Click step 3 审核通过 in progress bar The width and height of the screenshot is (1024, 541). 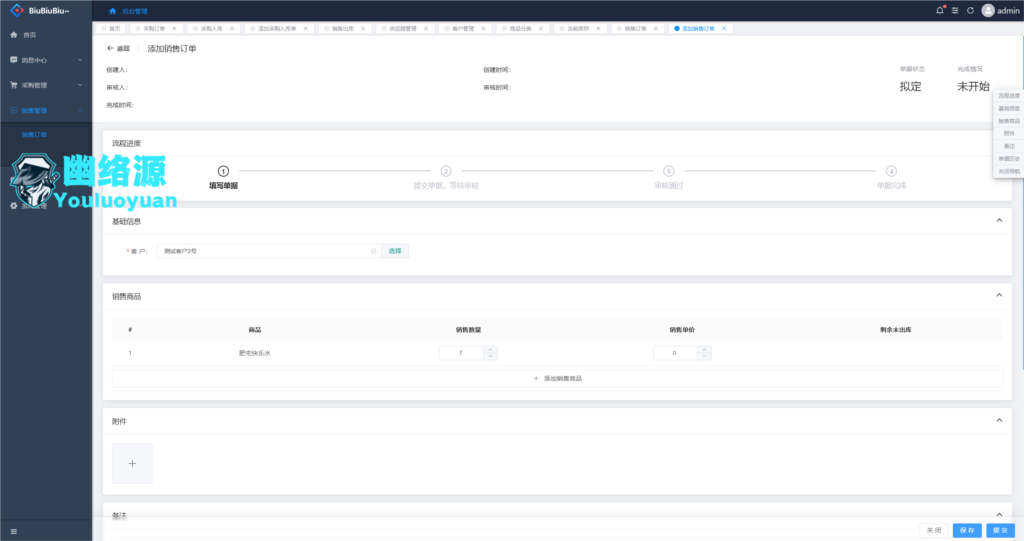[669, 177]
